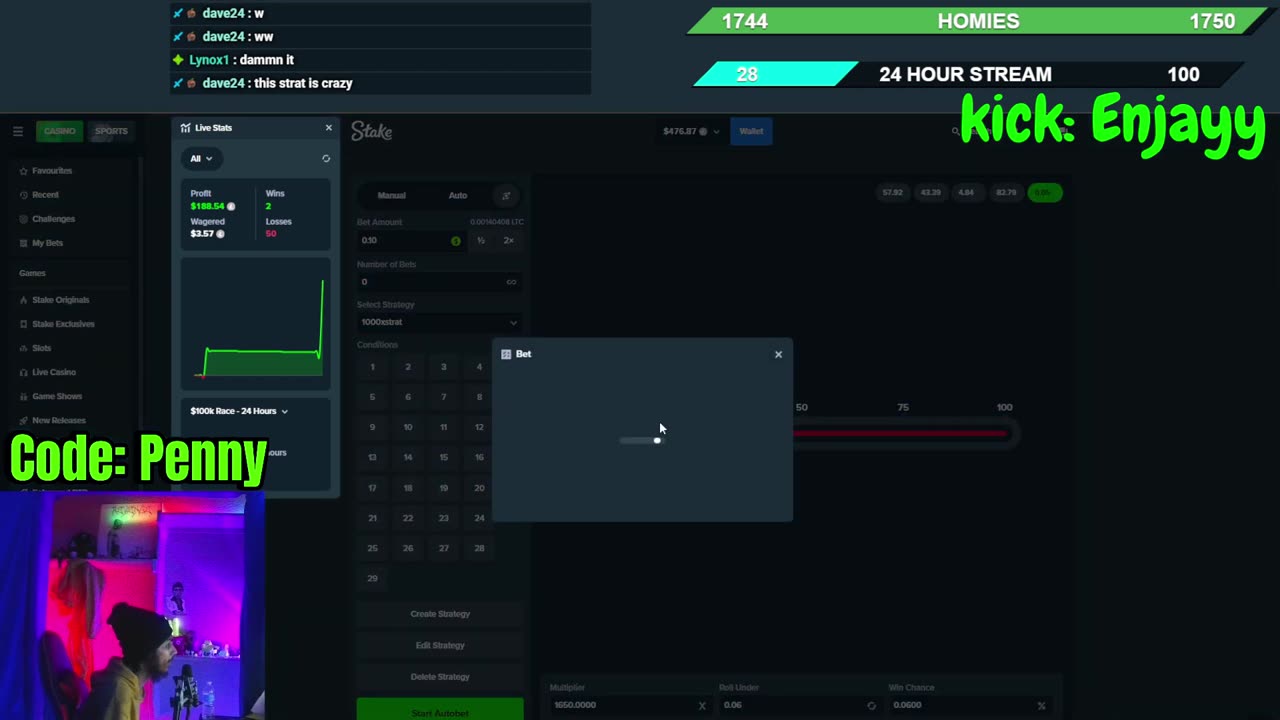Image resolution: width=1280 pixels, height=720 pixels.
Task: Open the Select Strategy 1000xstrat dropdown
Action: 439,322
